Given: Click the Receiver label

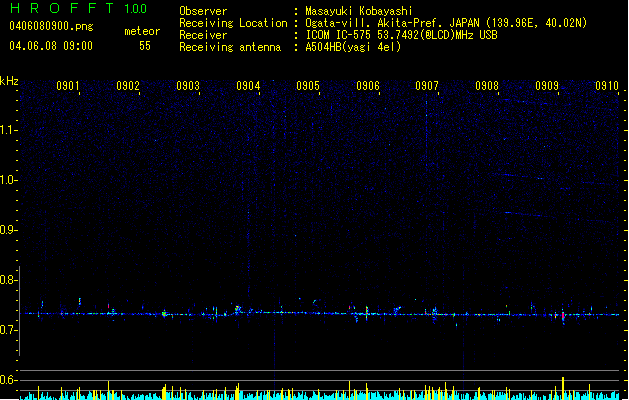Looking at the screenshot, I should coord(203,35).
